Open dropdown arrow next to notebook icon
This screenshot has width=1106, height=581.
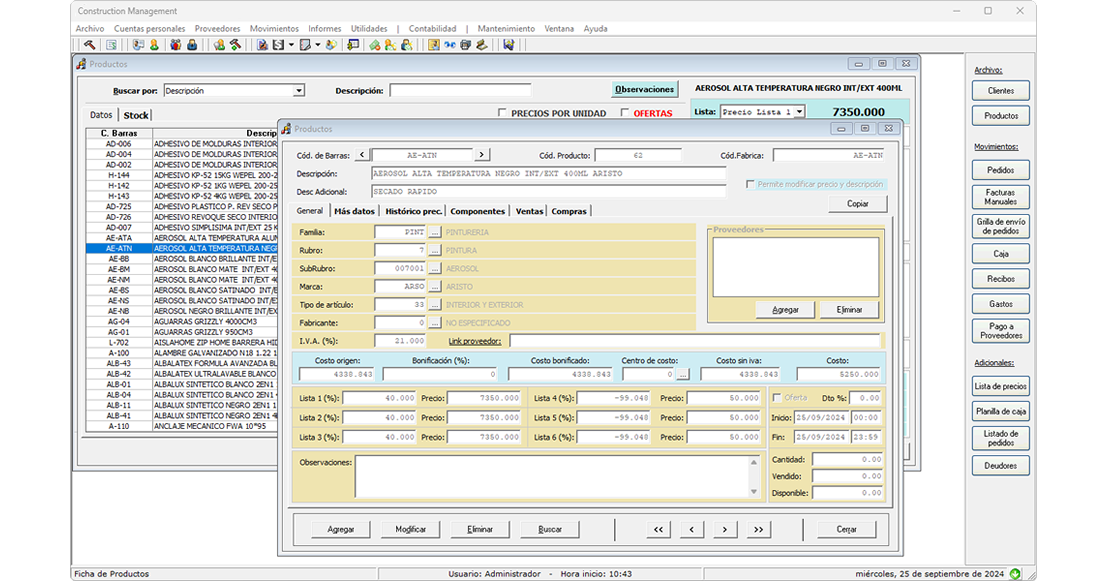tap(318, 45)
